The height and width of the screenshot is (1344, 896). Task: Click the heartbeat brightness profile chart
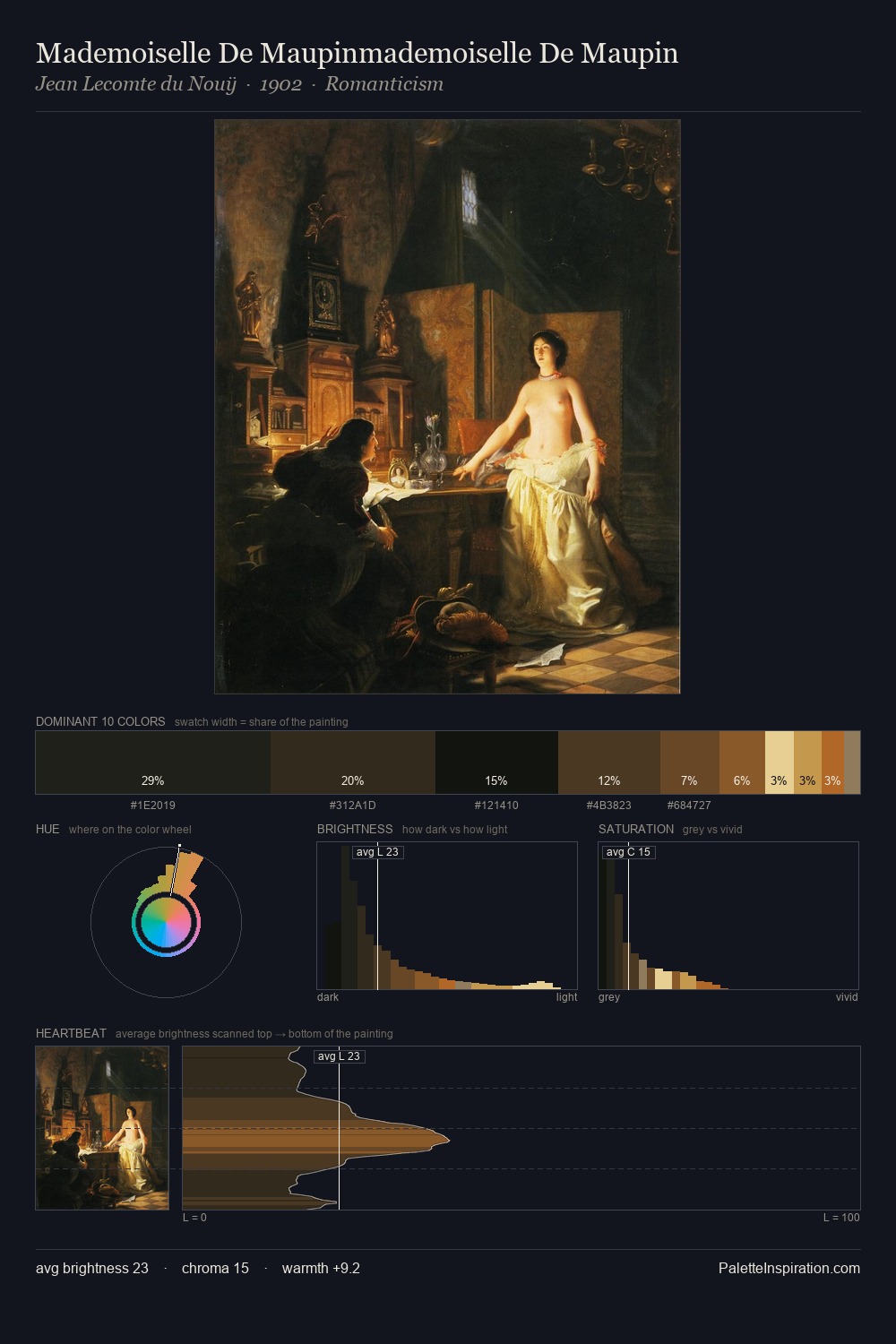pos(521,1128)
